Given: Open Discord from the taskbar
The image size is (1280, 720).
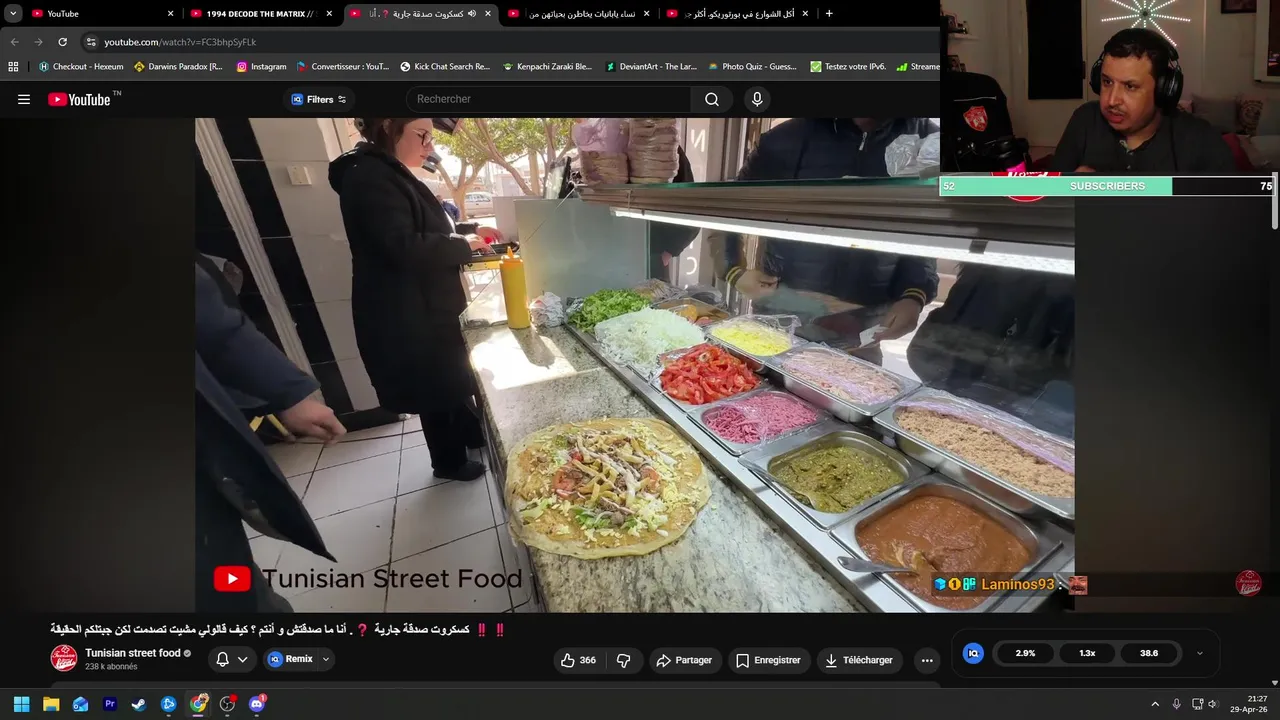Looking at the screenshot, I should pyautogui.click(x=257, y=704).
